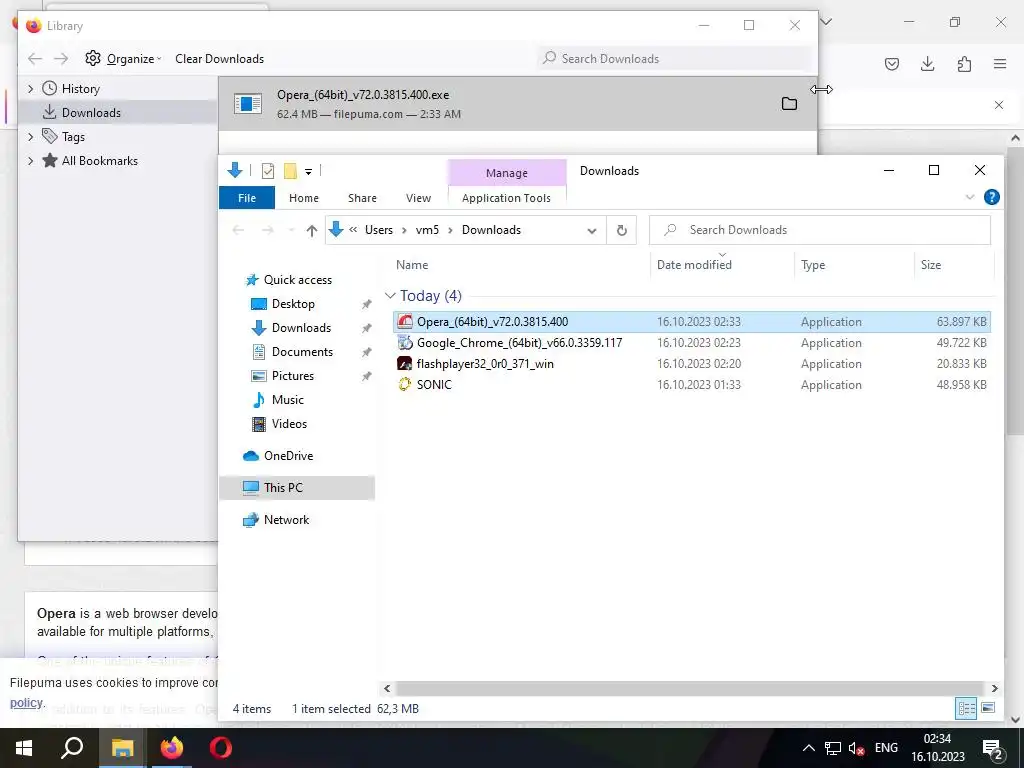
Task: Click vm5 in the address breadcrumb
Action: pyautogui.click(x=427, y=230)
